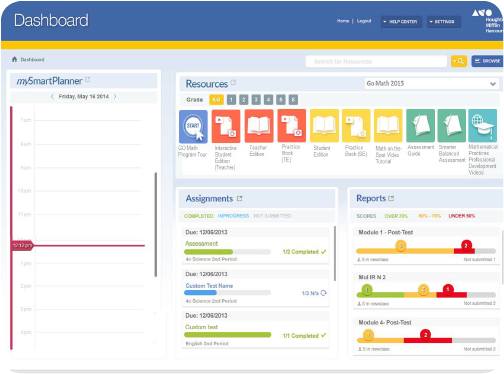Open the Help Center dropdown menu
504x374 pixels.
(x=401, y=22)
